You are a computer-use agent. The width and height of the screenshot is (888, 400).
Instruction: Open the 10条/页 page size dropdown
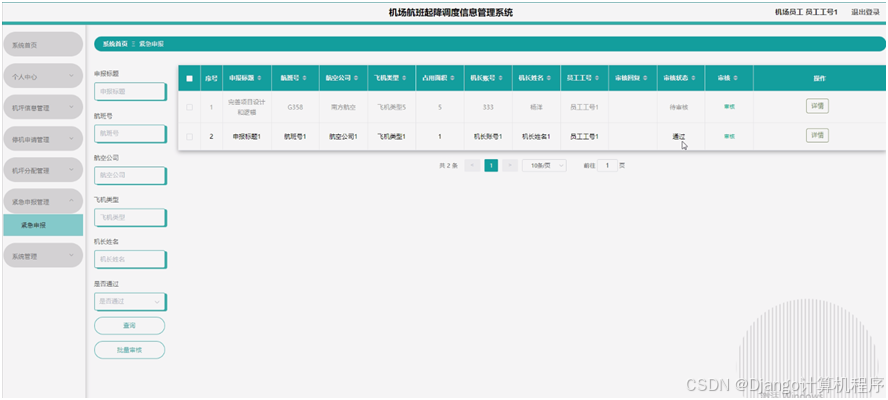point(544,165)
